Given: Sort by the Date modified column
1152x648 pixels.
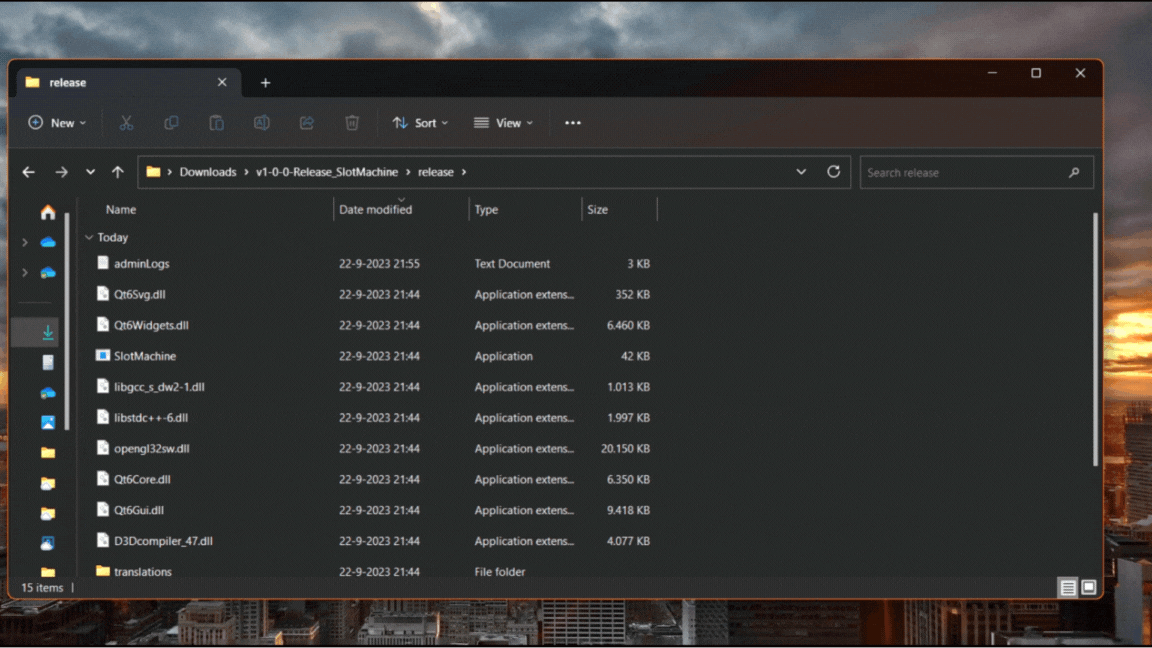Looking at the screenshot, I should tap(375, 209).
